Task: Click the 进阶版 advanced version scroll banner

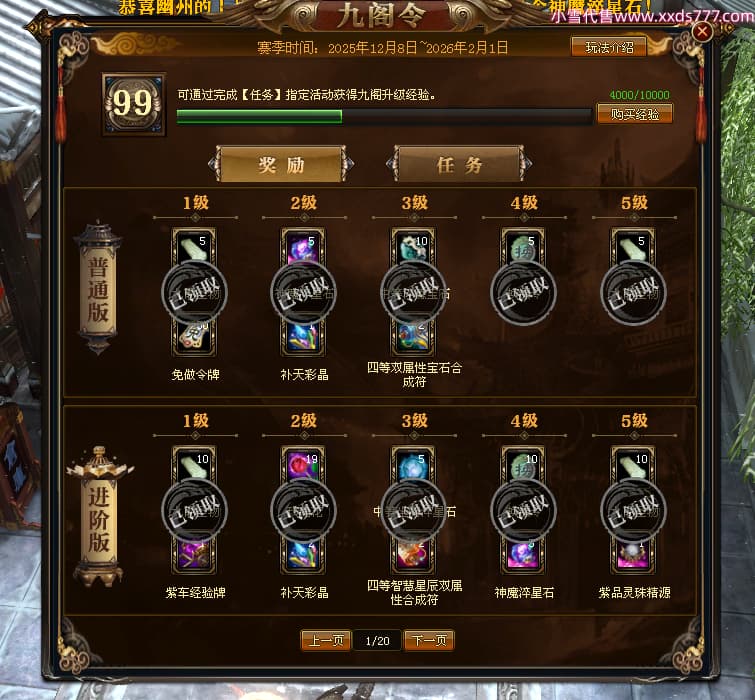Action: (99, 518)
